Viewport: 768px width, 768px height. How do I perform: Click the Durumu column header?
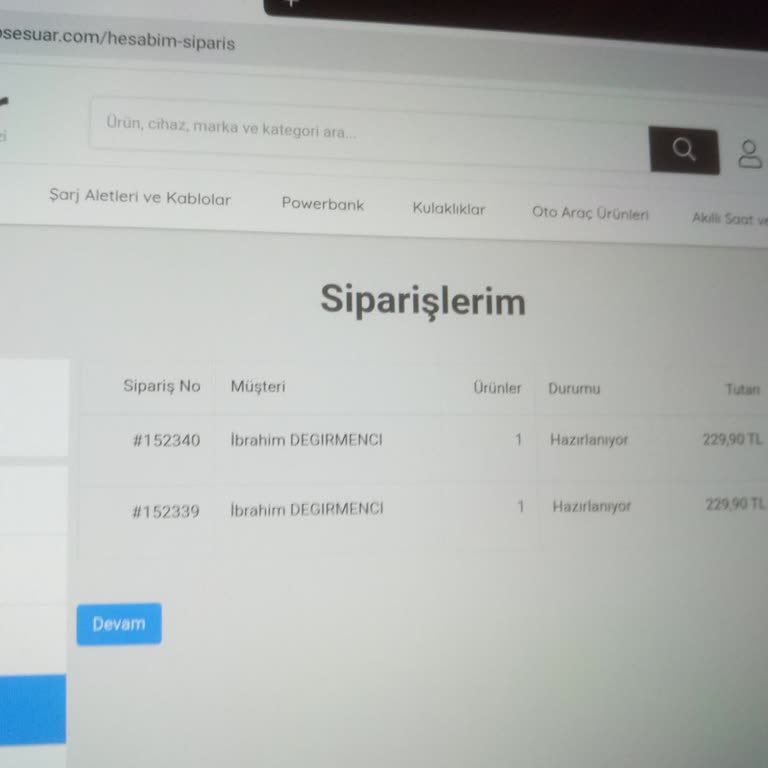[x=574, y=389]
